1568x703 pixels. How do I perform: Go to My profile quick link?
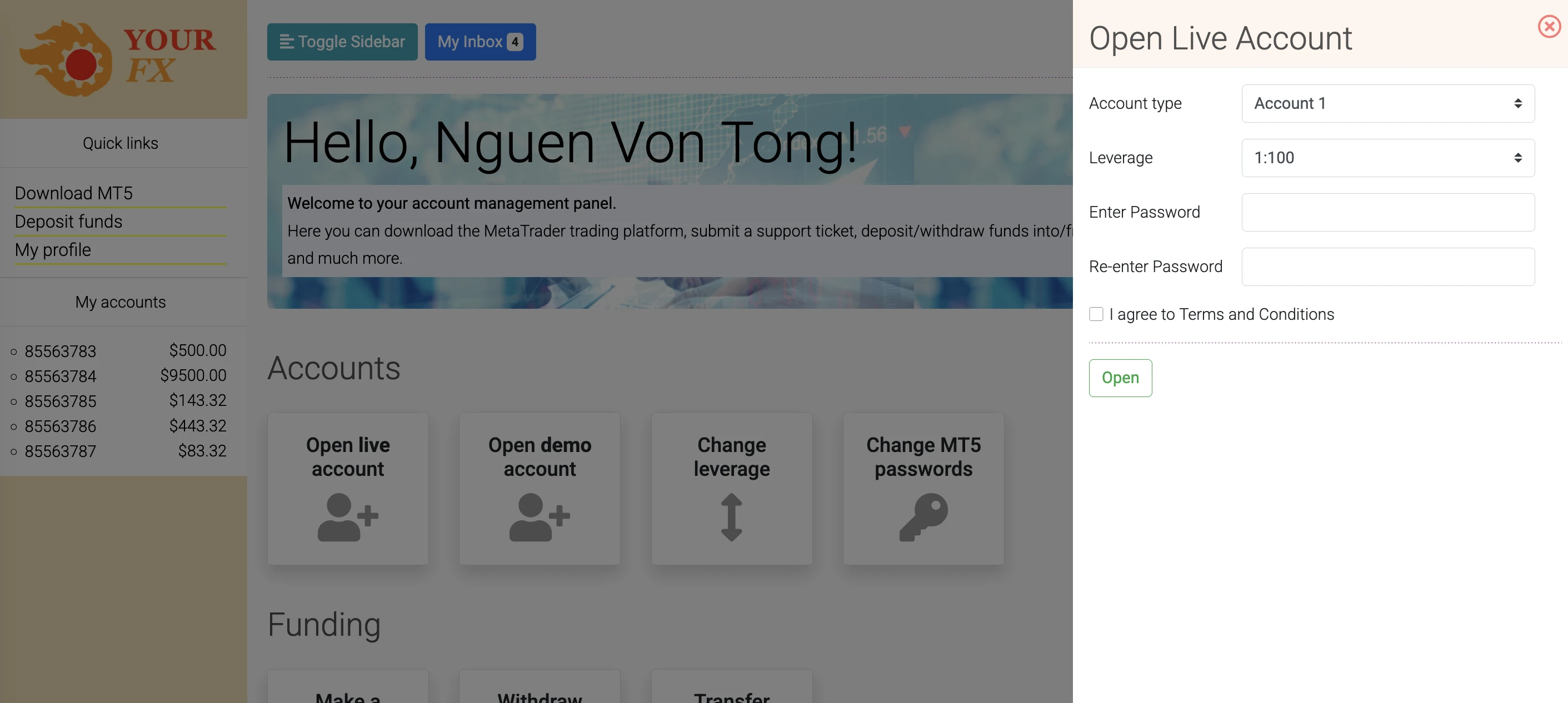(x=53, y=250)
